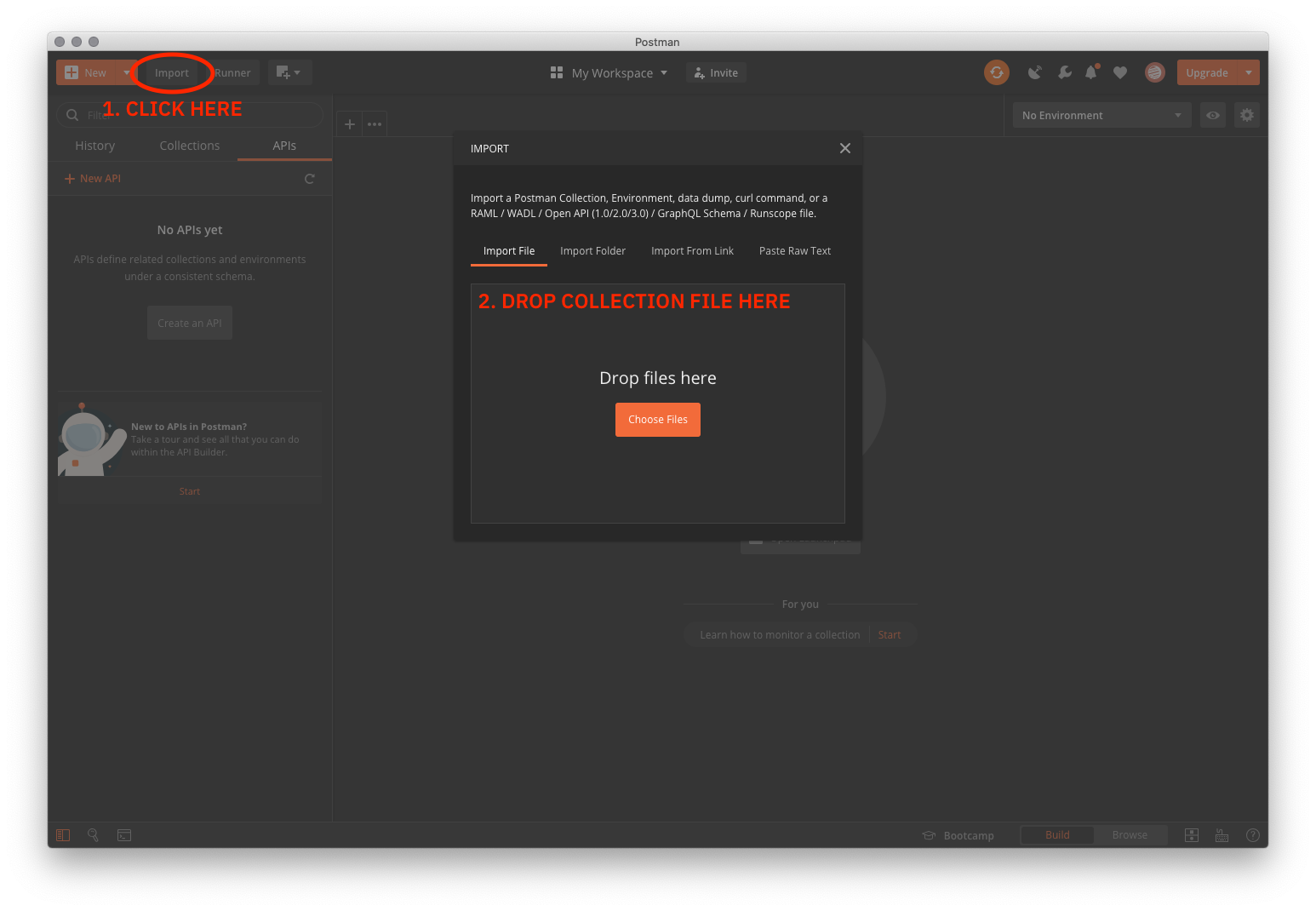Open the tab options ellipsis menu
The image size is (1316, 911).
375,124
